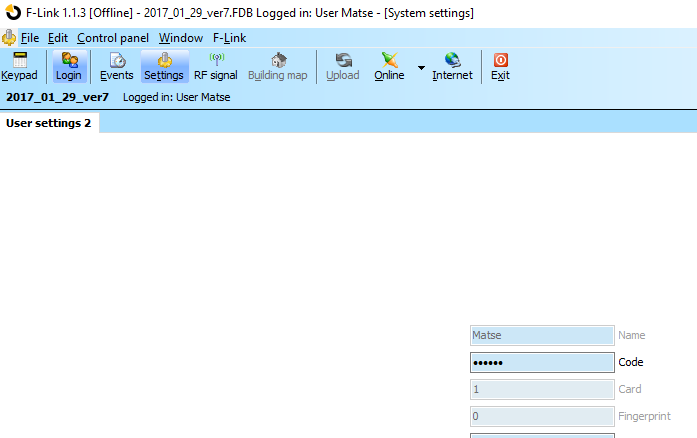Image resolution: width=697 pixels, height=438 pixels.
Task: Expand the dropdown arrow next to Online
Action: [x=421, y=68]
